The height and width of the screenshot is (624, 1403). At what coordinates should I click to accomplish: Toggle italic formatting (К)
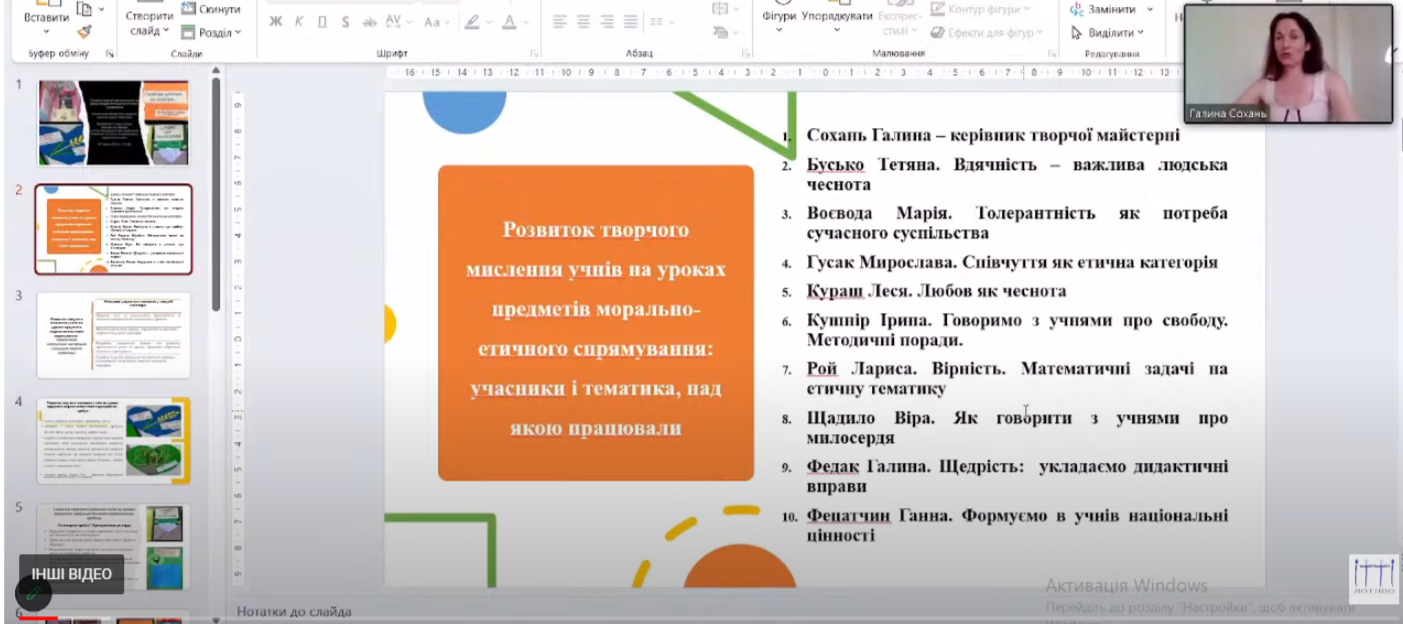coord(299,22)
